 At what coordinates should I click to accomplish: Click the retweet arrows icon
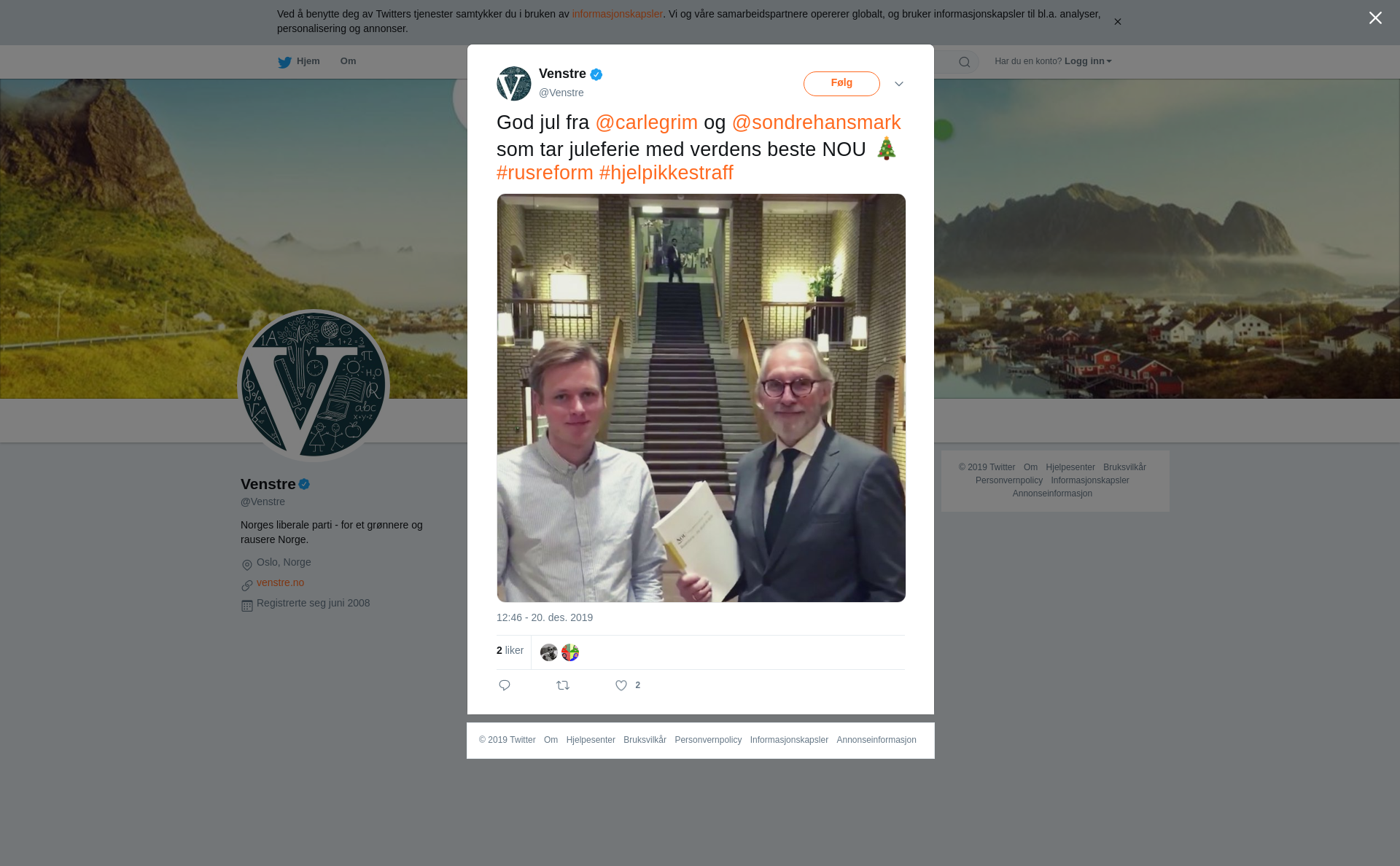tap(563, 685)
